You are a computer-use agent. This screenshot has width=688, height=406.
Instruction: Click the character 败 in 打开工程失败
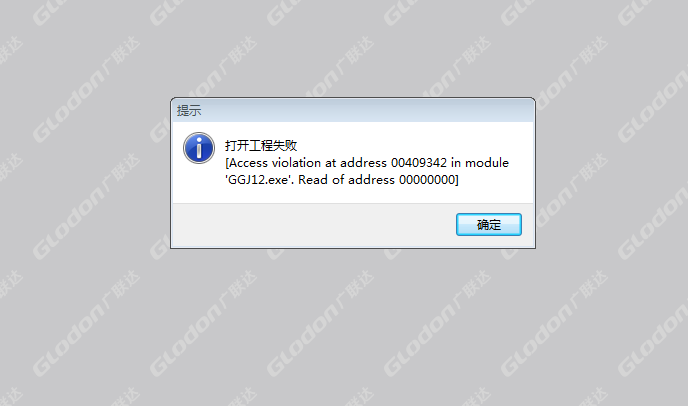coord(291,145)
